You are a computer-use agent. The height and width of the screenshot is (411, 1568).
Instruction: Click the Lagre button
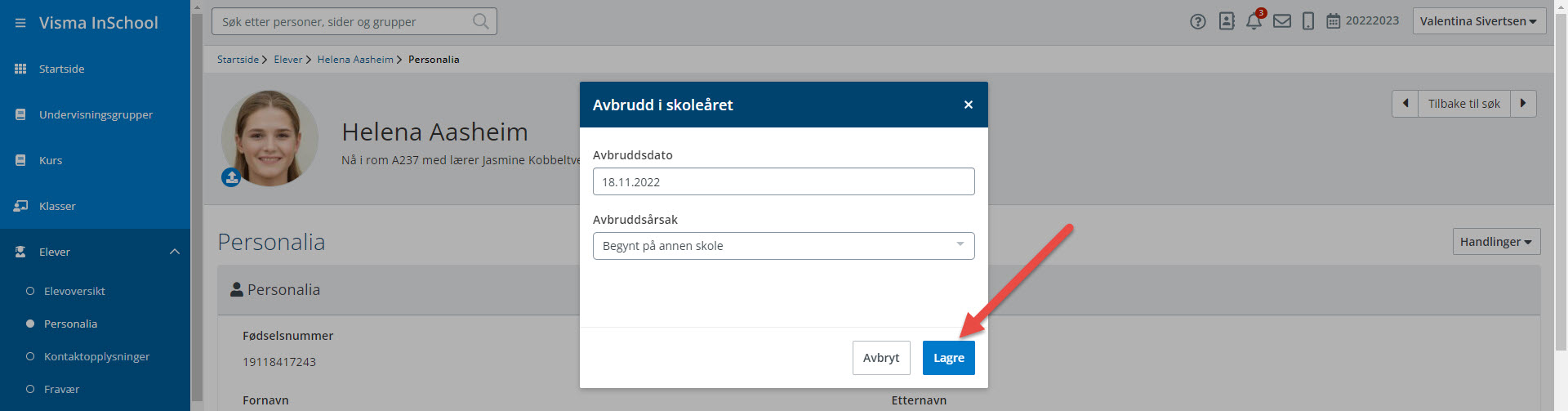pos(948,358)
